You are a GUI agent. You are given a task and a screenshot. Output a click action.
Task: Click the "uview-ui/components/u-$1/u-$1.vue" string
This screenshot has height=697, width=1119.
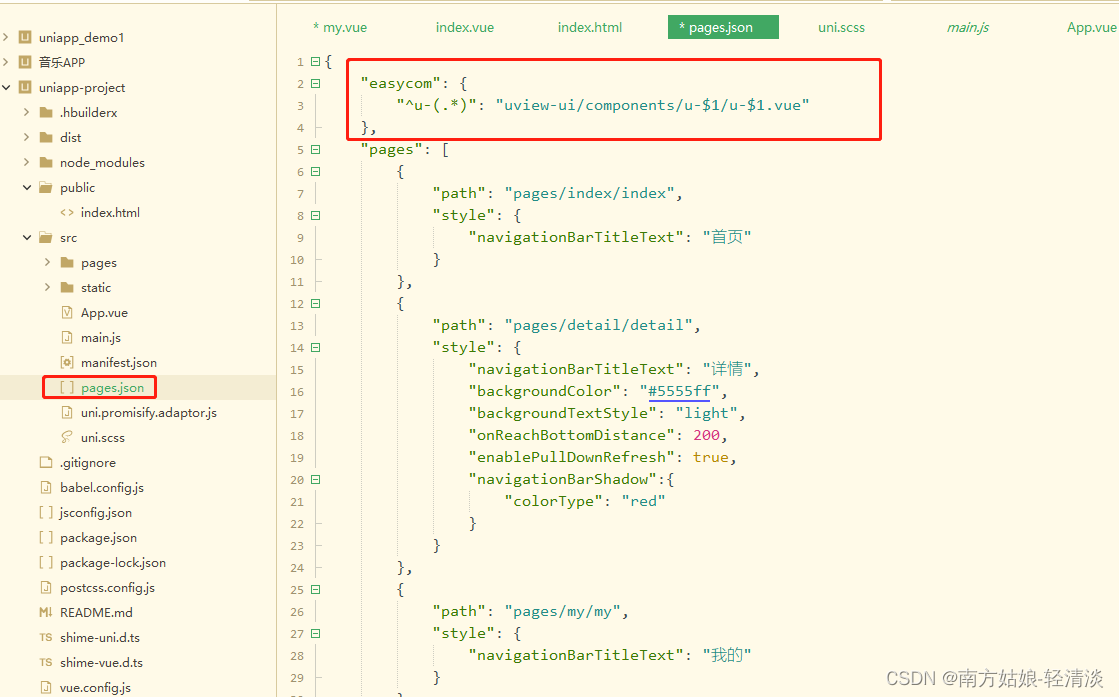[x=652, y=105]
